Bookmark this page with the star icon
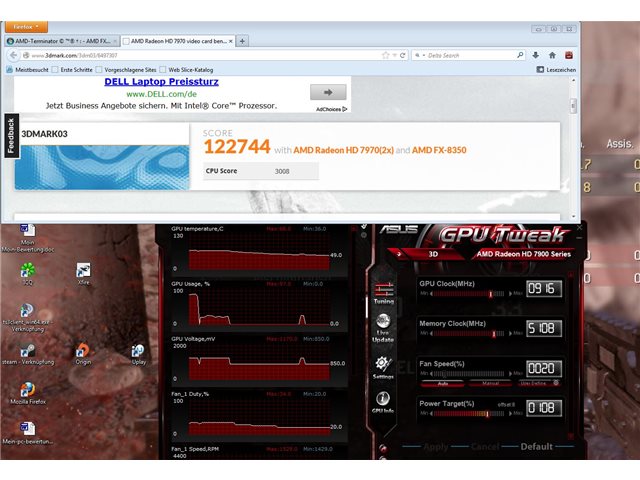The width and height of the screenshot is (640, 480). tap(385, 55)
